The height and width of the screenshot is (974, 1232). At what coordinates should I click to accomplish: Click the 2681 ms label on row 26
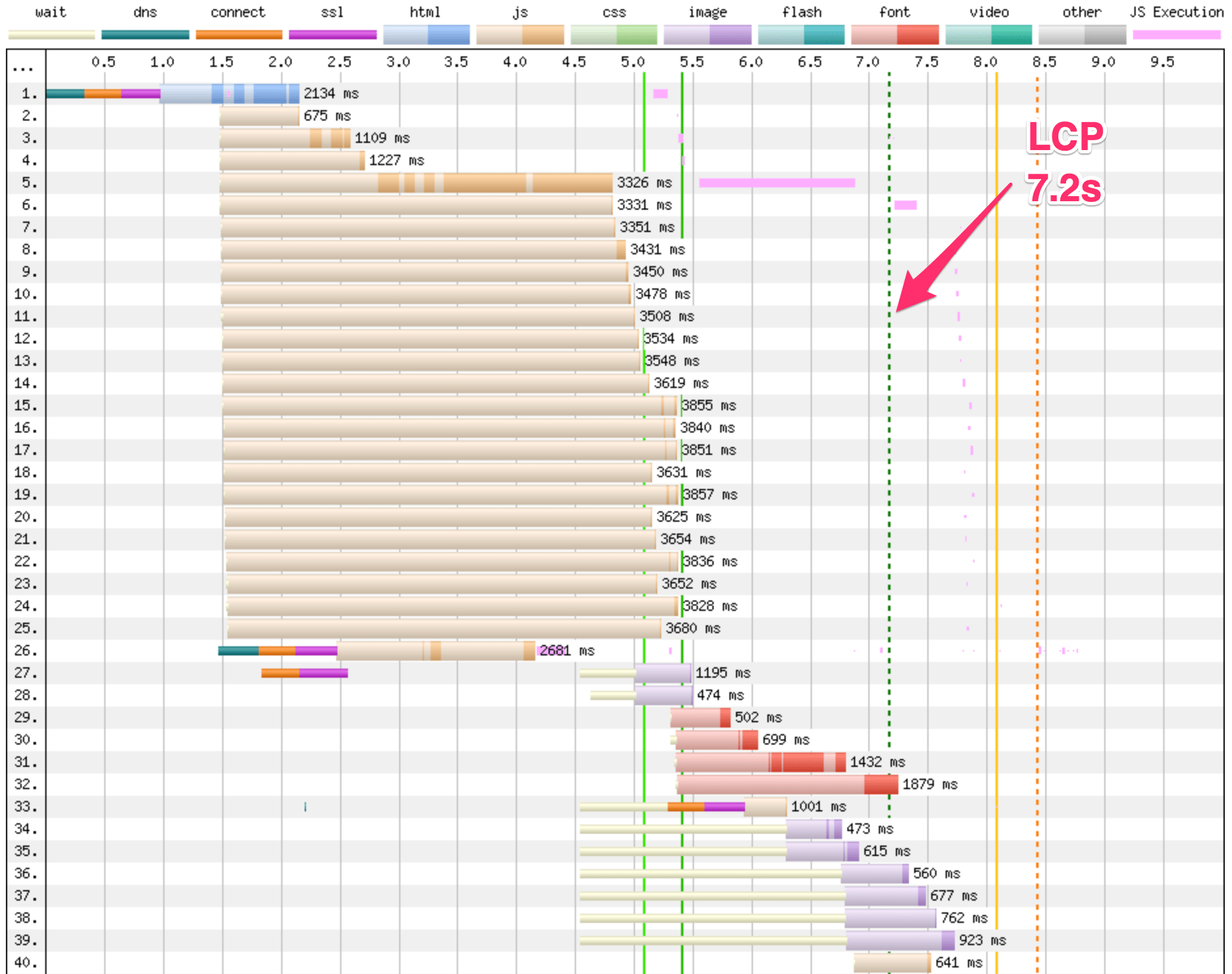[567, 651]
